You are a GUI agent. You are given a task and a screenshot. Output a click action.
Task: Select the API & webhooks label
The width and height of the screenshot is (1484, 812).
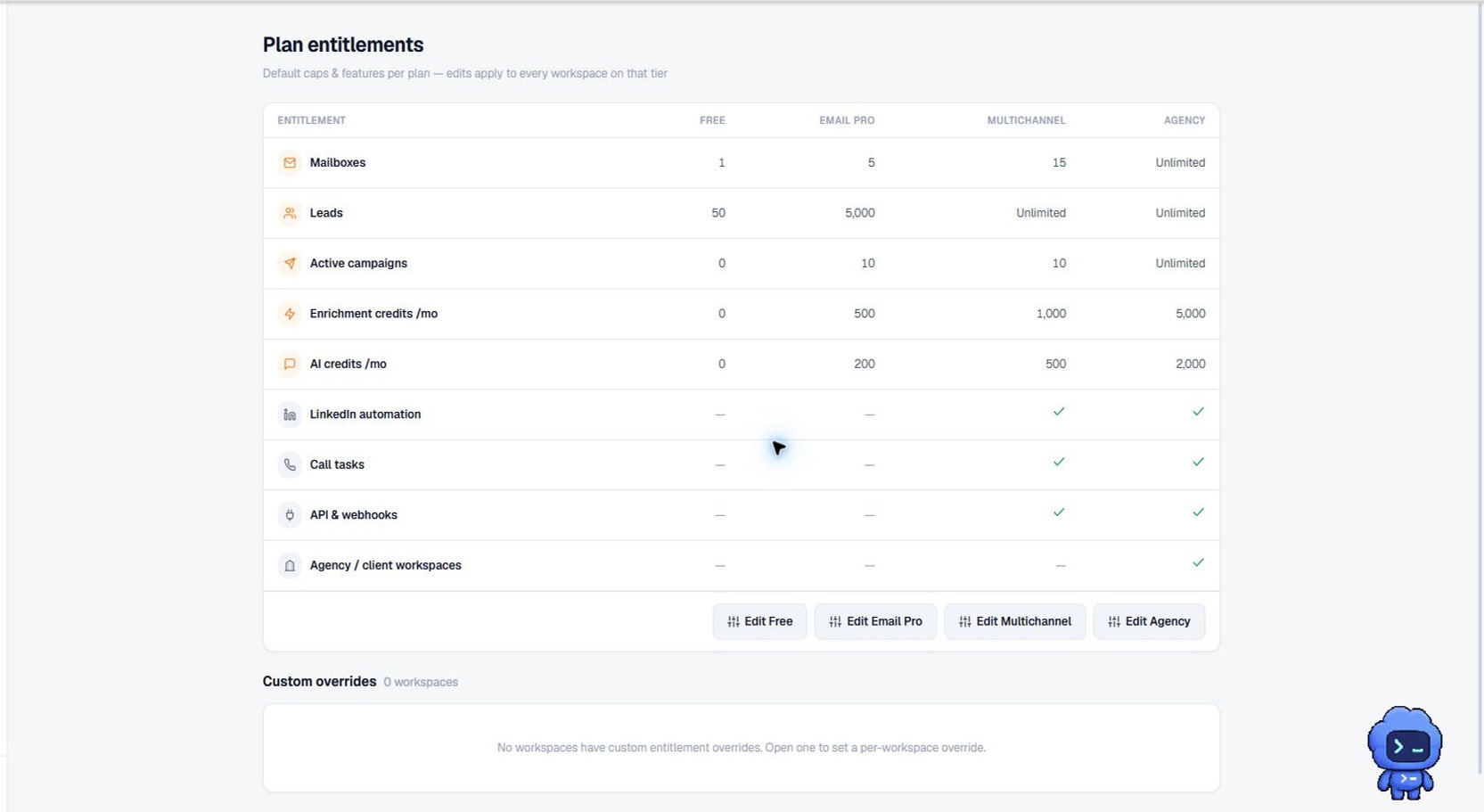(x=354, y=515)
